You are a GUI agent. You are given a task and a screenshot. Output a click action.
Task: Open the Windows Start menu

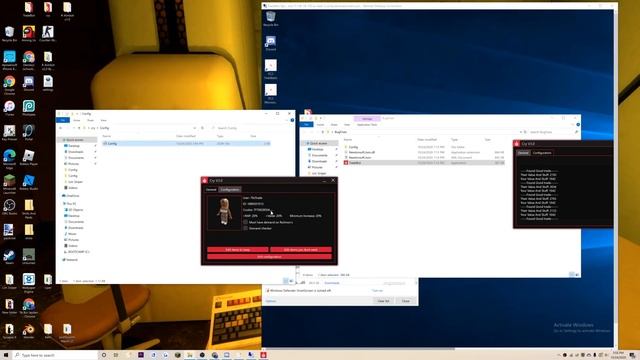[6, 355]
